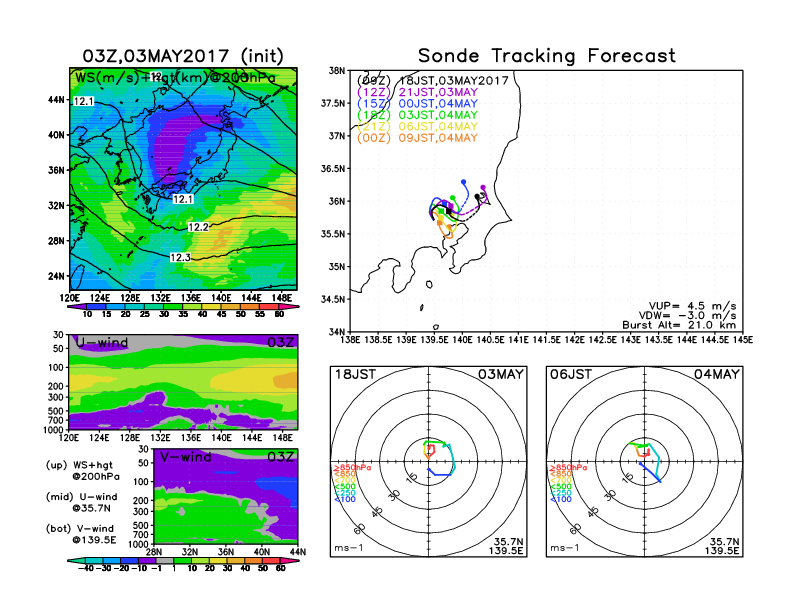Click the "145E" longitude label on sonde map
The width and height of the screenshot is (792, 612).
click(742, 340)
